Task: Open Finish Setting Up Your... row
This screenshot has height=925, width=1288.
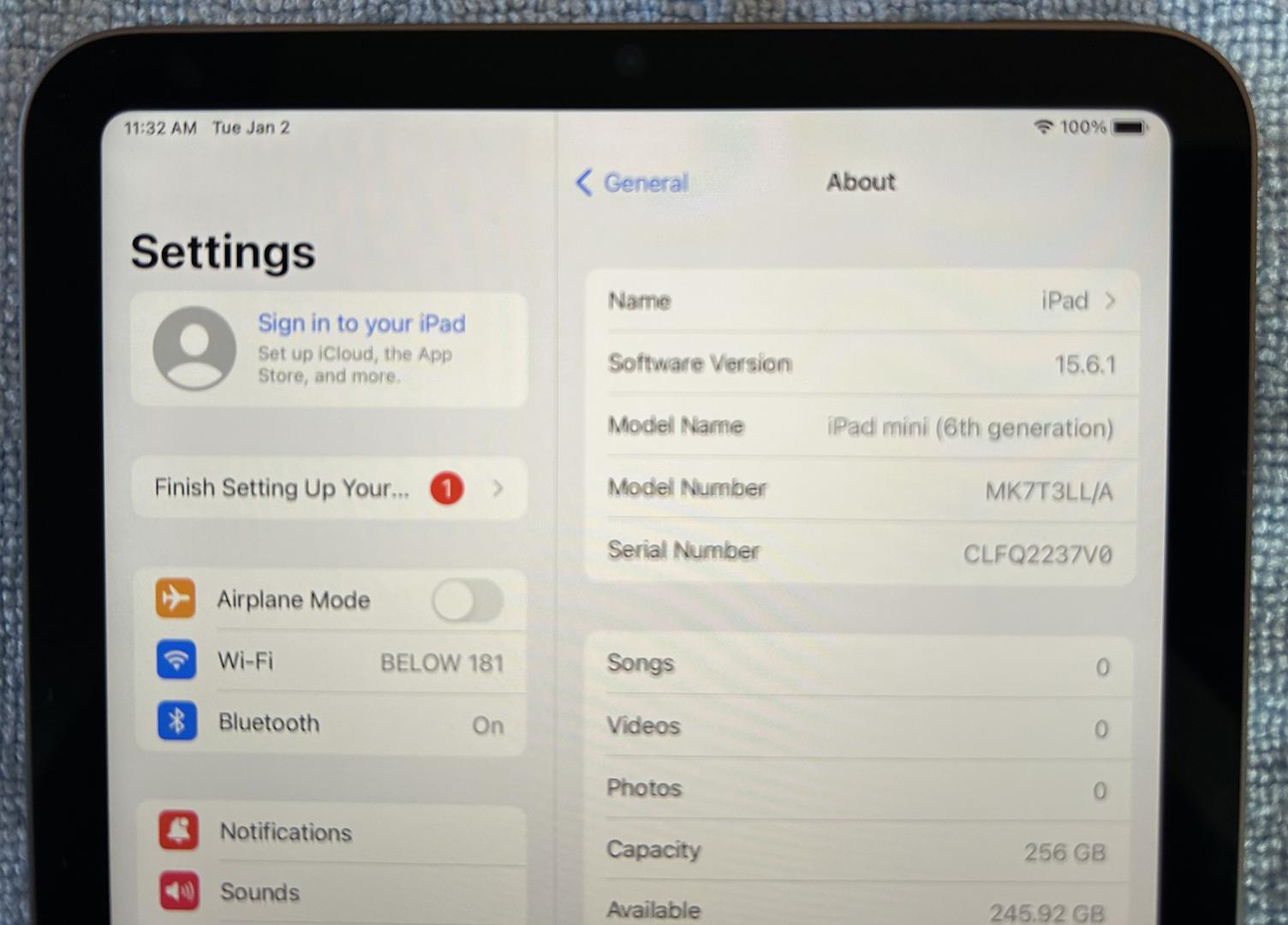Action: pos(330,488)
